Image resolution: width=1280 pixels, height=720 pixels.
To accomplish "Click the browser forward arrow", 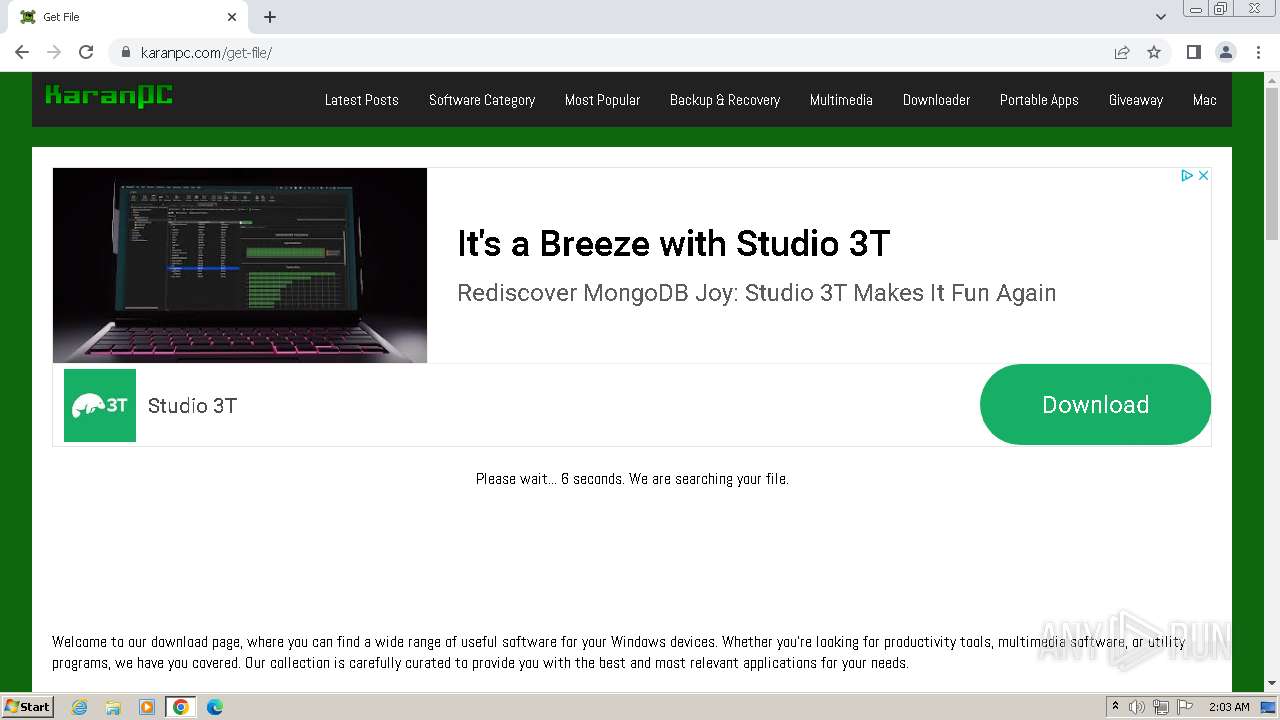I will [x=54, y=52].
